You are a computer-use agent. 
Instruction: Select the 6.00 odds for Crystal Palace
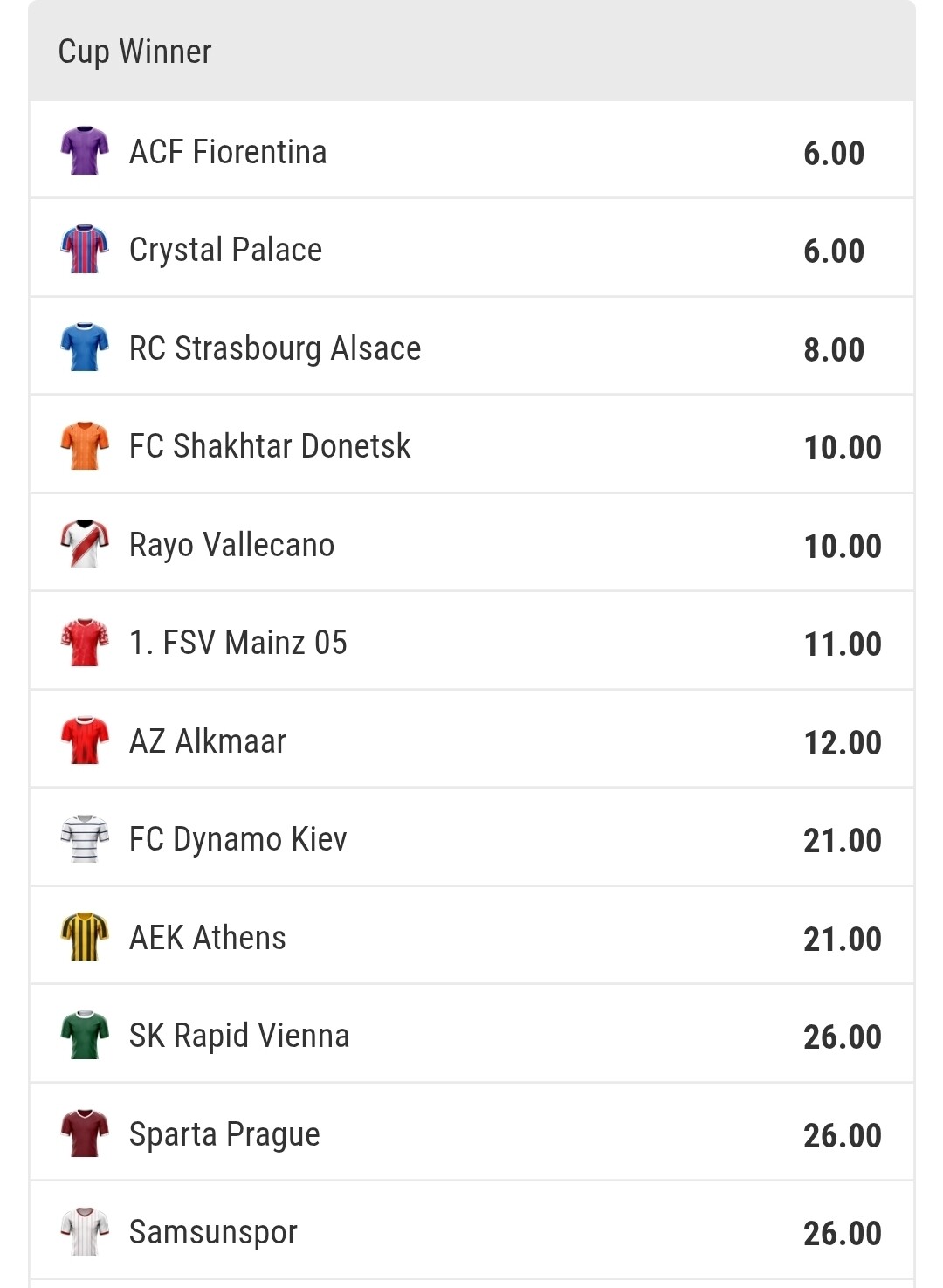coord(834,251)
